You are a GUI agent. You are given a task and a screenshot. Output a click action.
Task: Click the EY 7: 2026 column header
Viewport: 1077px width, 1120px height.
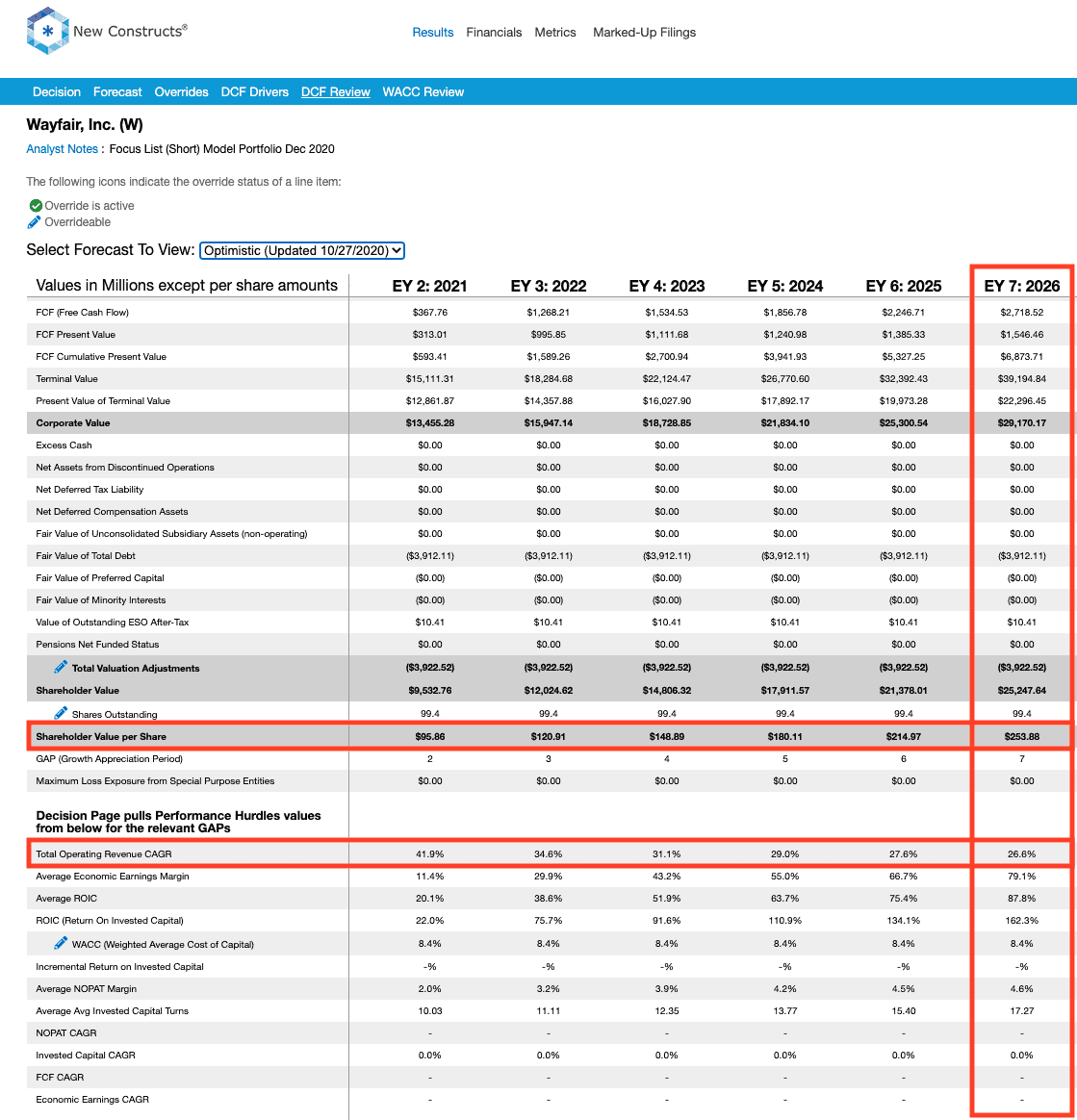click(1022, 286)
